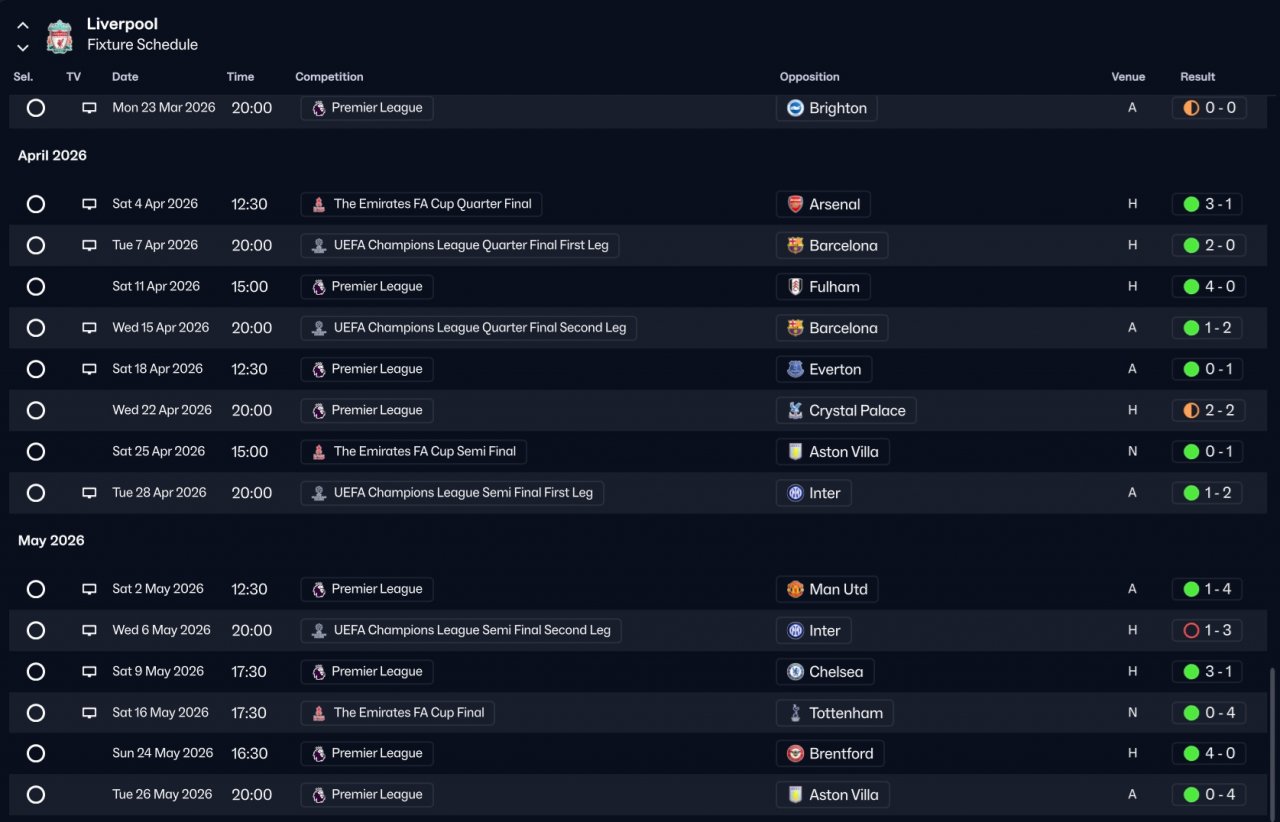Viewport: 1280px width, 822px height.
Task: Select the Everton fixture radio circle
Action: pos(36,369)
